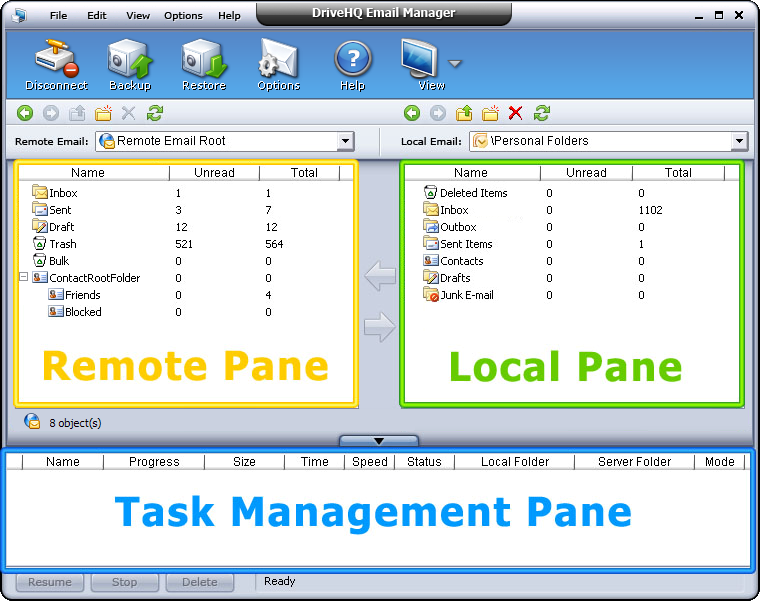This screenshot has height=601, width=760.
Task: Click the Help question mark icon
Action: [x=352, y=61]
